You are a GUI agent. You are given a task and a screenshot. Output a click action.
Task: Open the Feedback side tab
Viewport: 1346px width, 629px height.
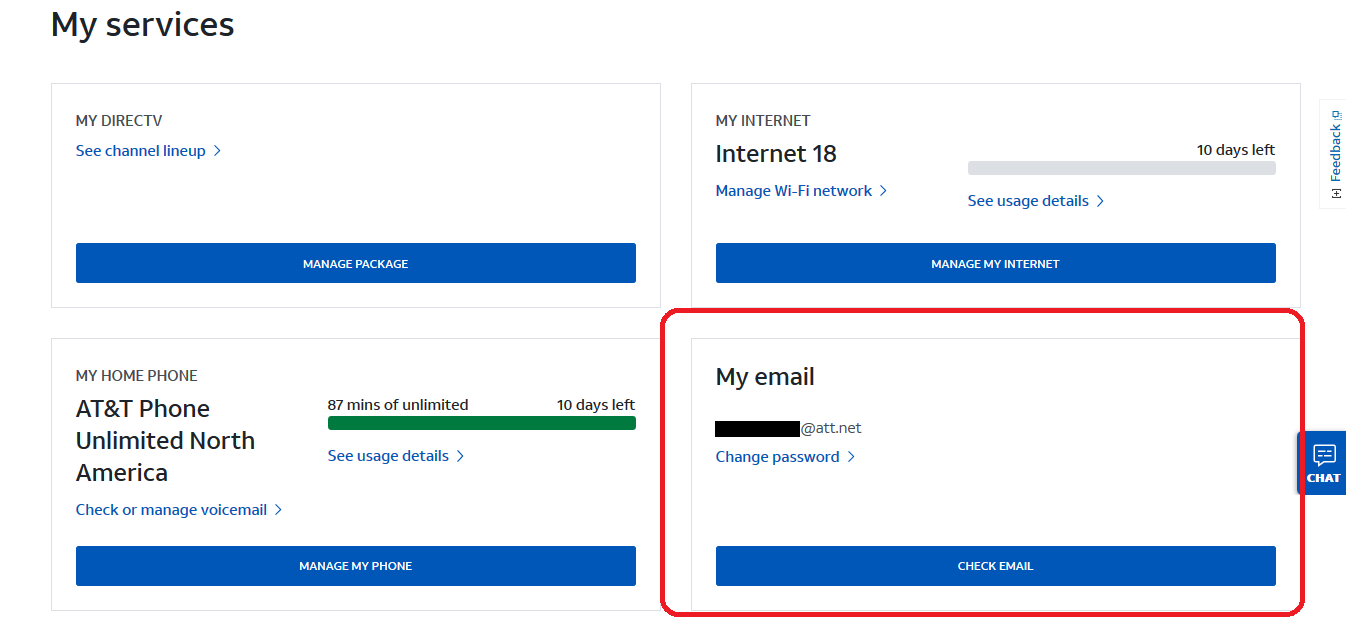pyautogui.click(x=1334, y=154)
